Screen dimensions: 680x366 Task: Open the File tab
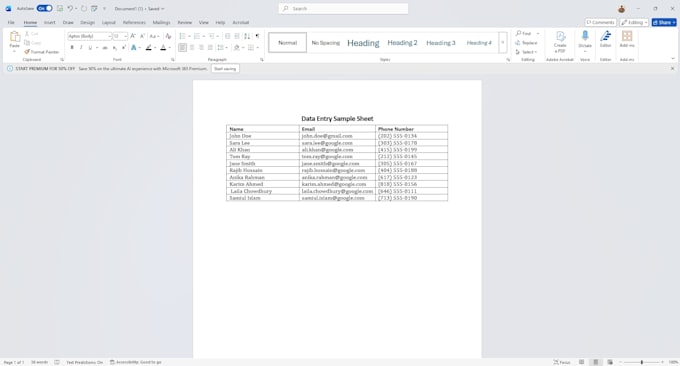[x=11, y=22]
